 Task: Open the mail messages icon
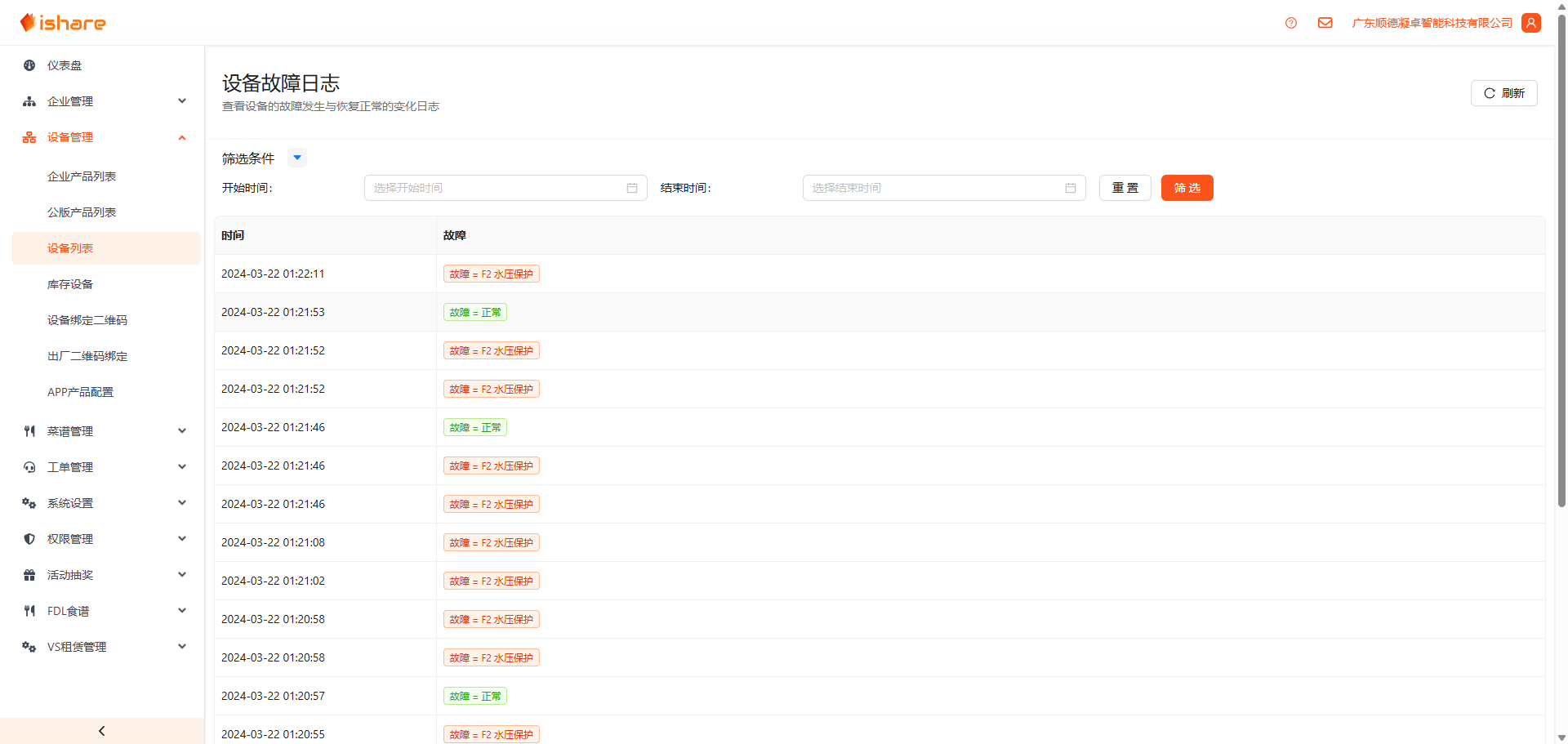(1325, 23)
